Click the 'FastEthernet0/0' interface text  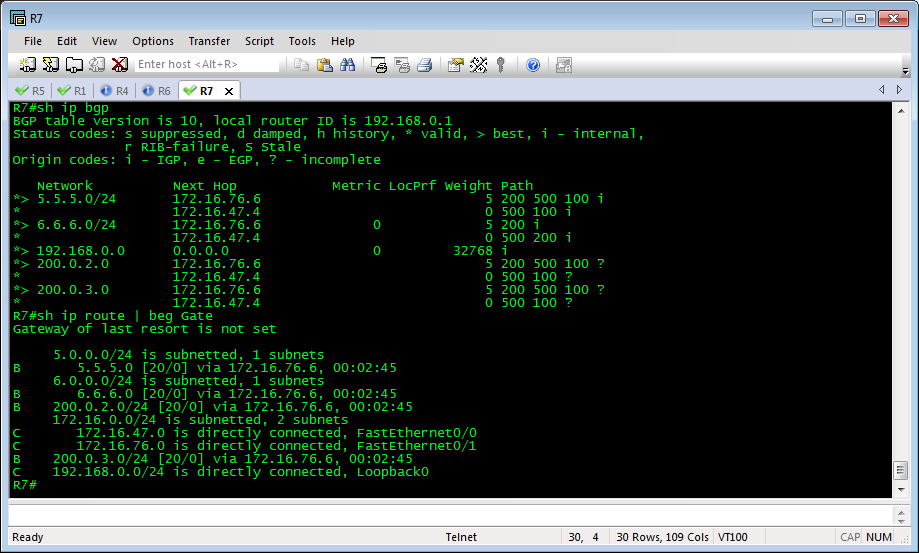[417, 433]
